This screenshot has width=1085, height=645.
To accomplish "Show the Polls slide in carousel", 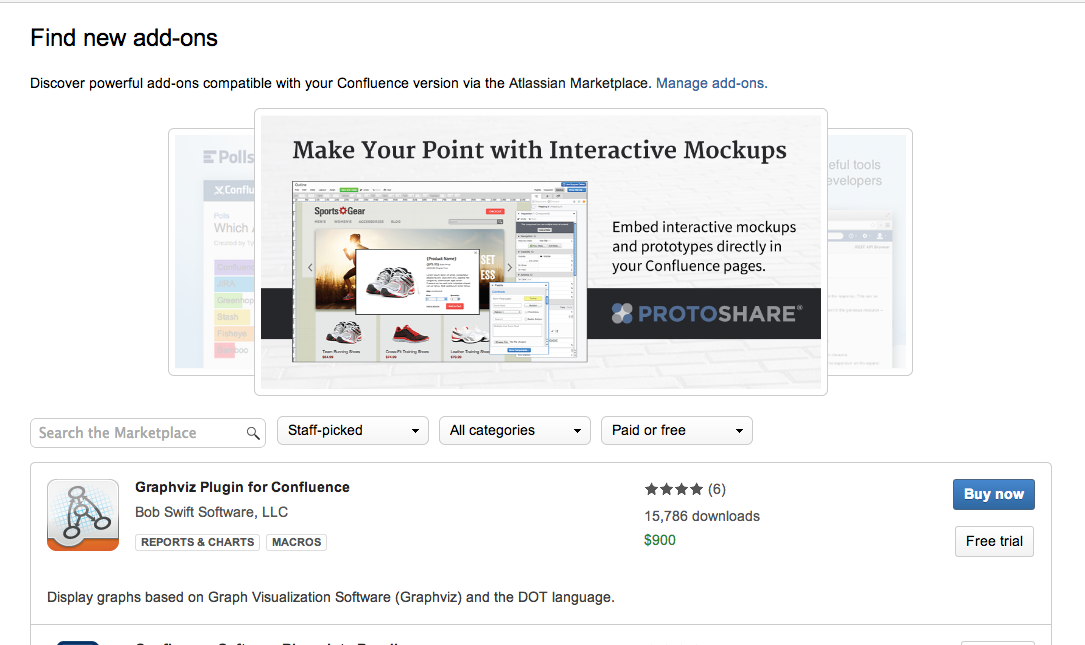I will coord(211,250).
